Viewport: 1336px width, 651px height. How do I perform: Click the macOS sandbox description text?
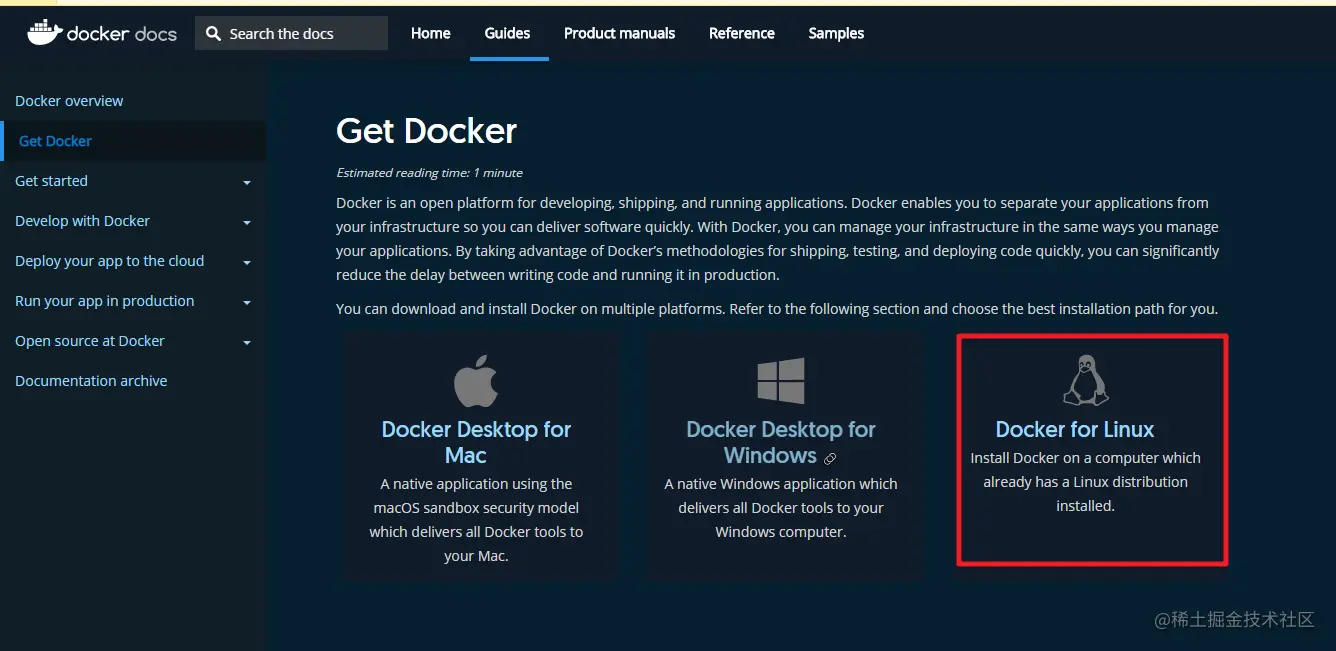(x=476, y=520)
